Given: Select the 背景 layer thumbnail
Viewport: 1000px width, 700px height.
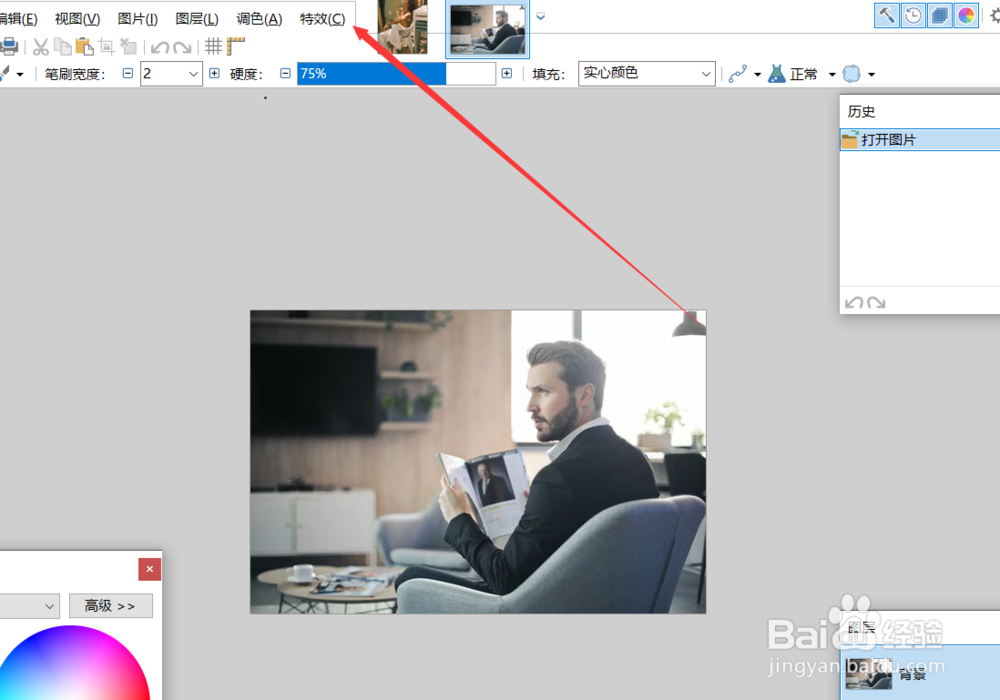Looking at the screenshot, I should coord(869,675).
